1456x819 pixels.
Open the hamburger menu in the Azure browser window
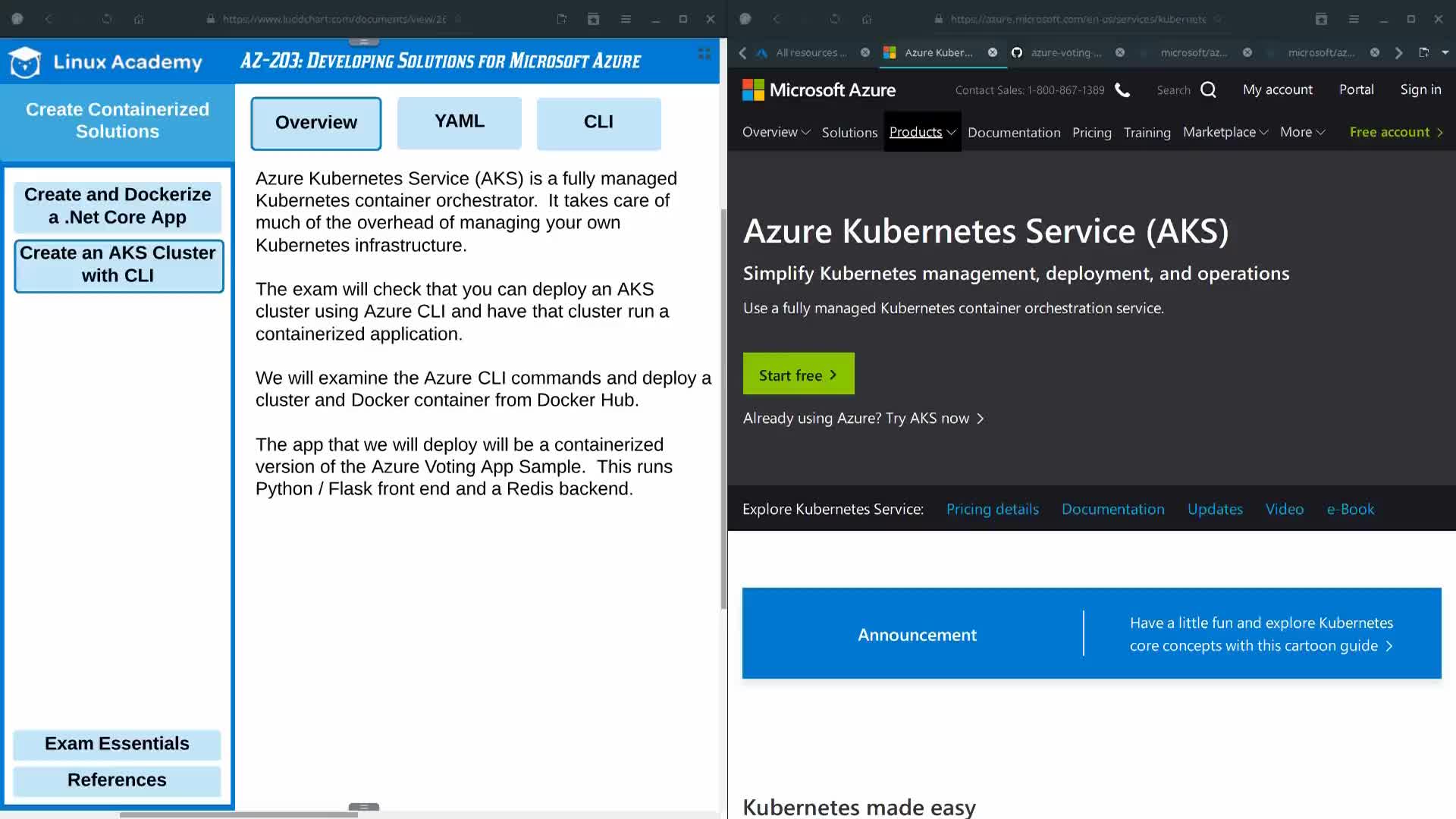click(x=1354, y=19)
